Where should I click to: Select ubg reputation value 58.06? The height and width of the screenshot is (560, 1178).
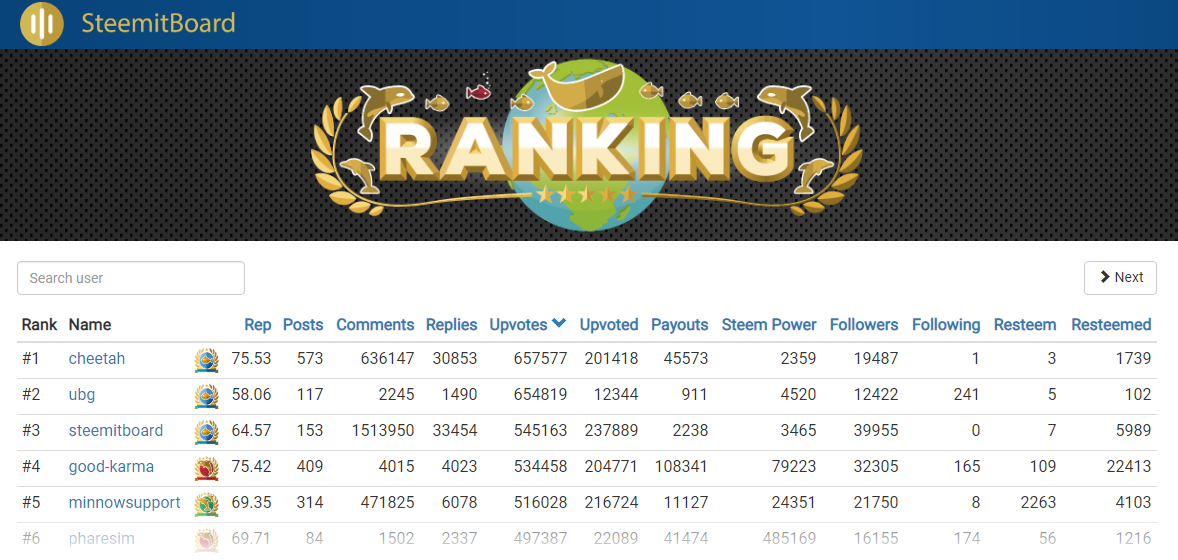[252, 395]
